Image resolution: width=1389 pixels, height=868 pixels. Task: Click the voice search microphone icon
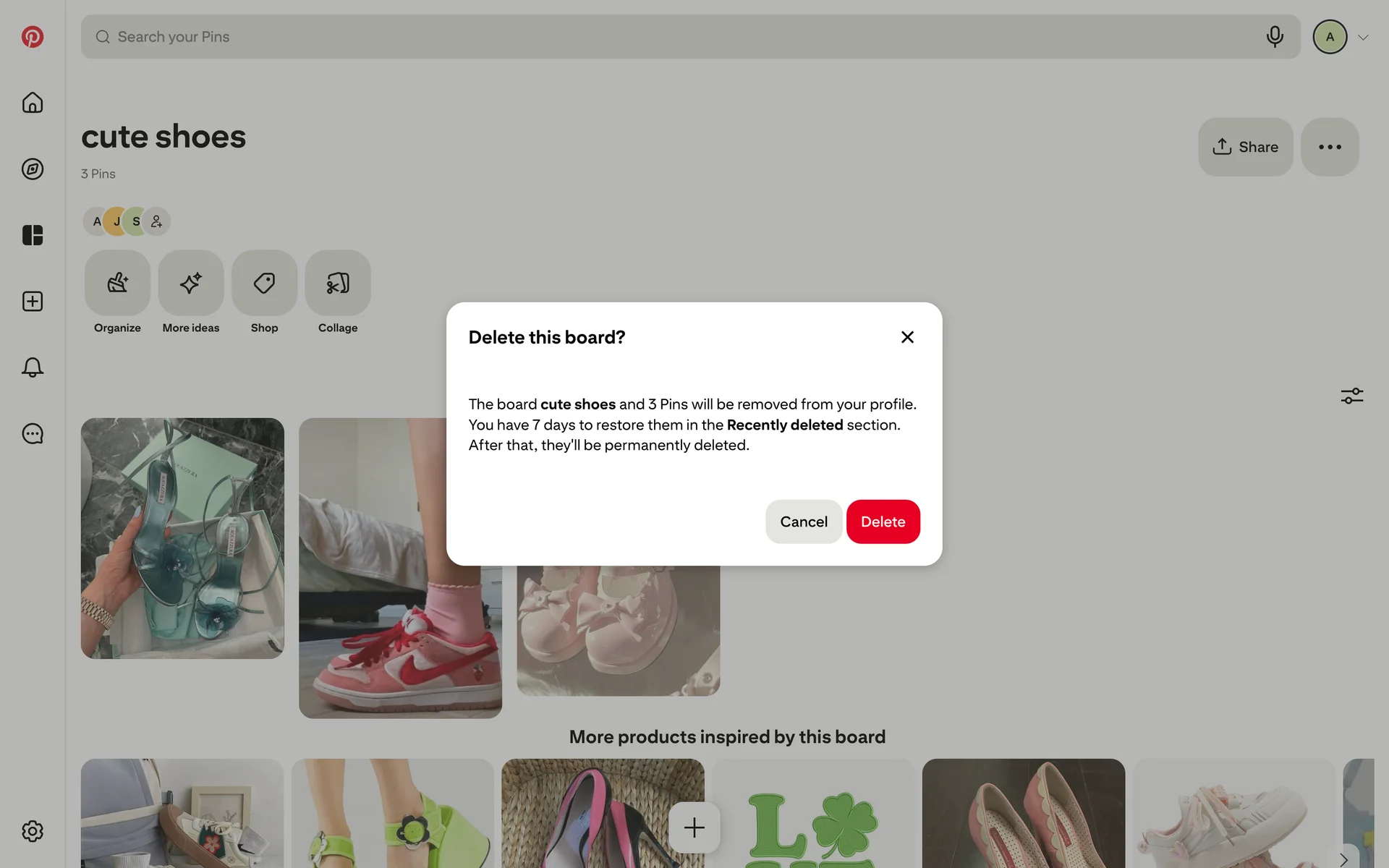click(1275, 37)
